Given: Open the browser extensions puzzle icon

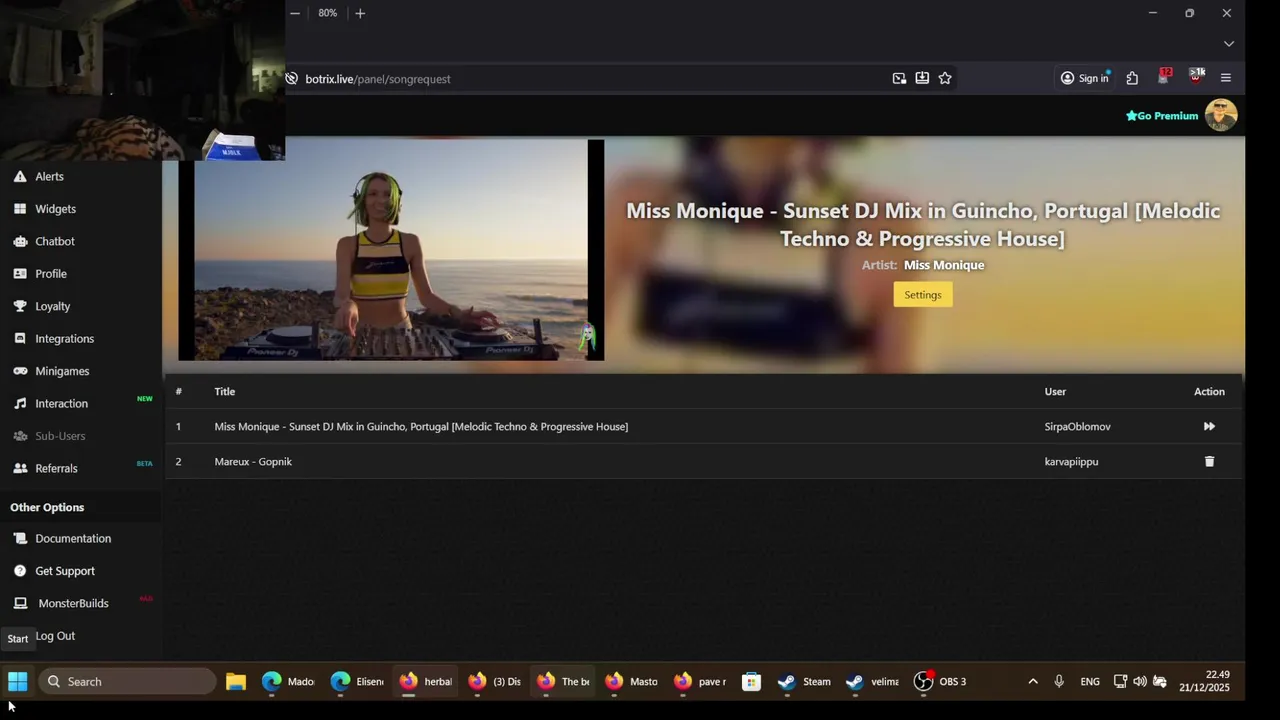Looking at the screenshot, I should coord(1132,78).
